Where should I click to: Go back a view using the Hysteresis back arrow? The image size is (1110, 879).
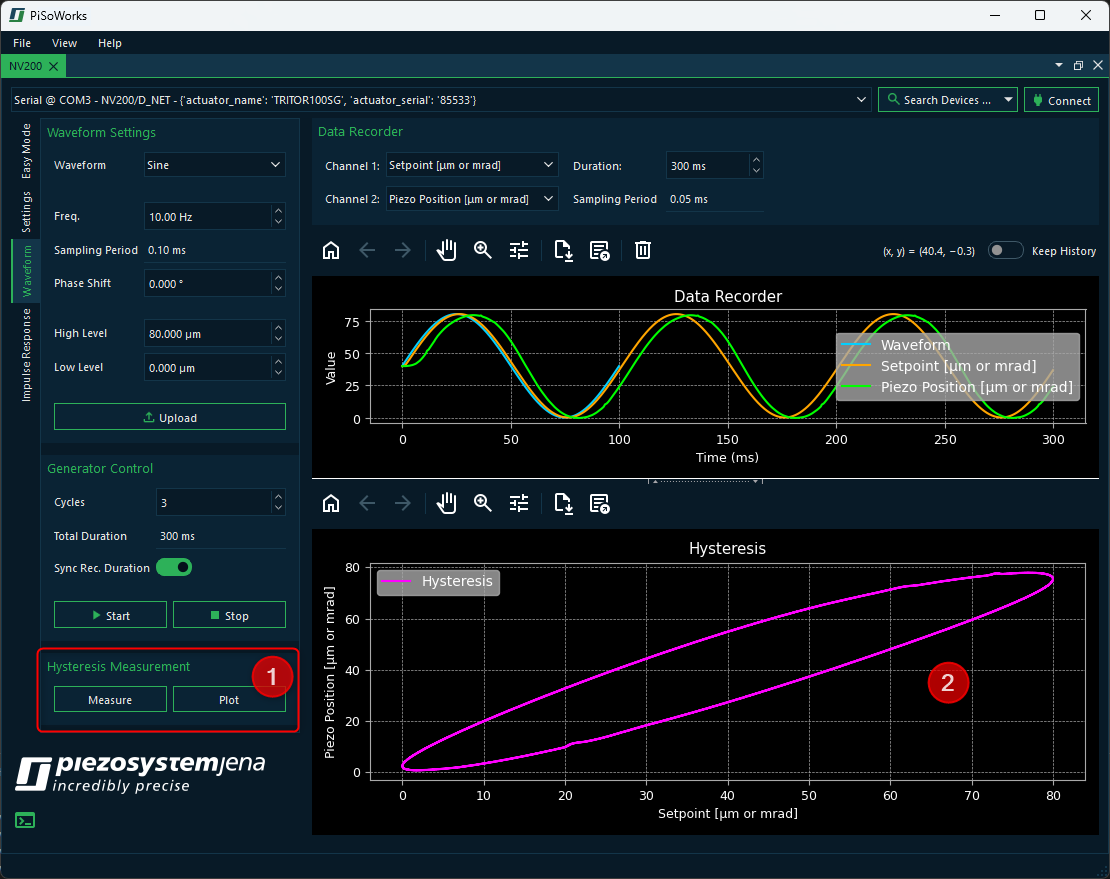pyautogui.click(x=367, y=503)
